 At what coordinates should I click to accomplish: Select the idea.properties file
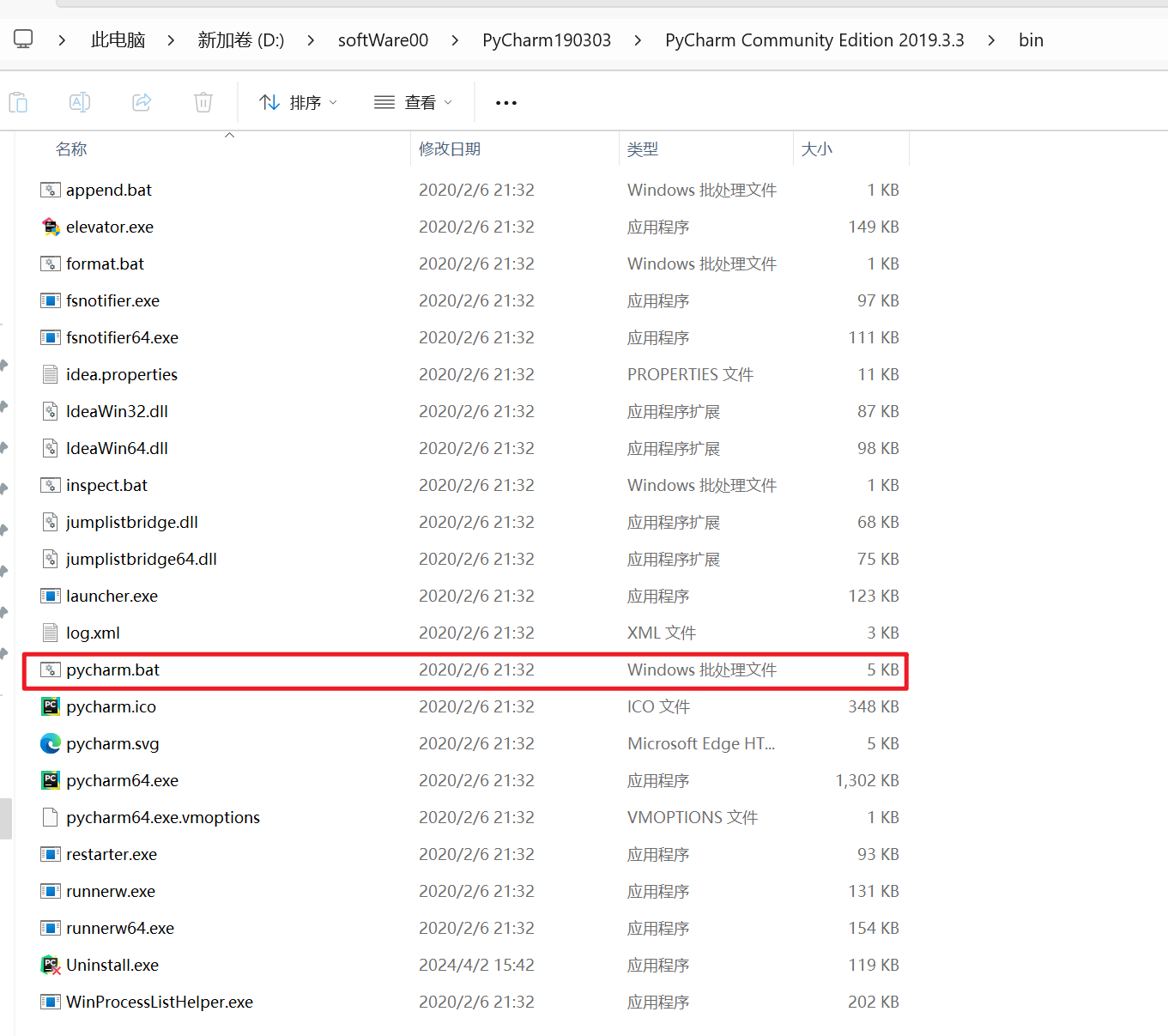click(122, 374)
